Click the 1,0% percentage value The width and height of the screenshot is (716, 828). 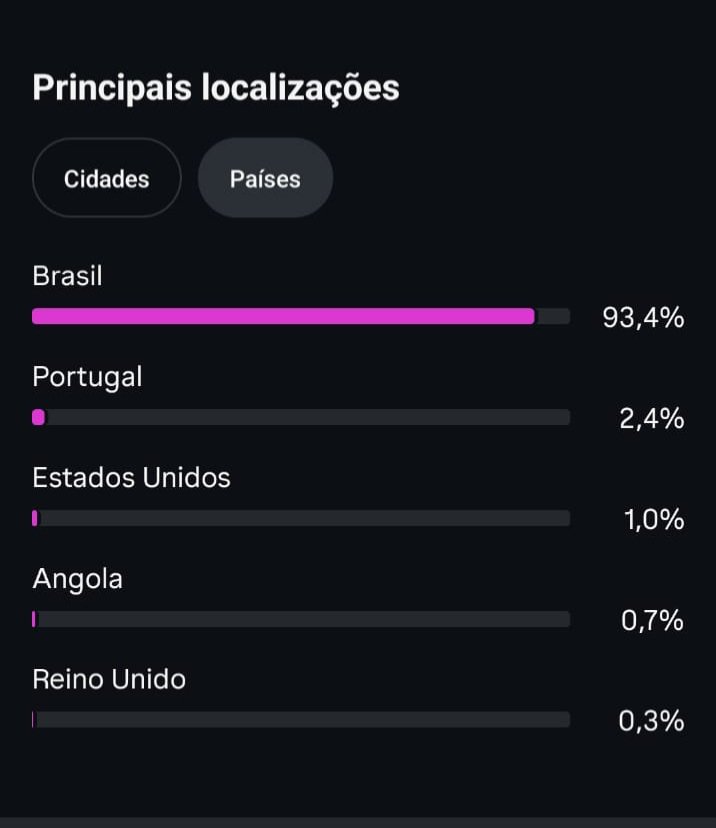click(x=654, y=519)
